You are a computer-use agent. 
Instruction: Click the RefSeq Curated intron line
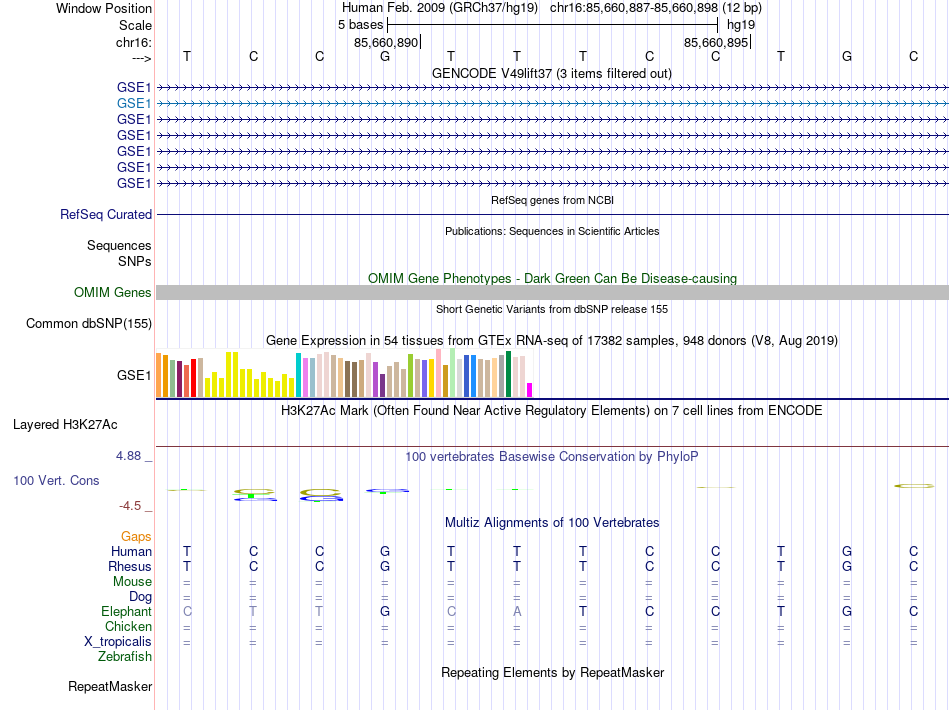552,214
